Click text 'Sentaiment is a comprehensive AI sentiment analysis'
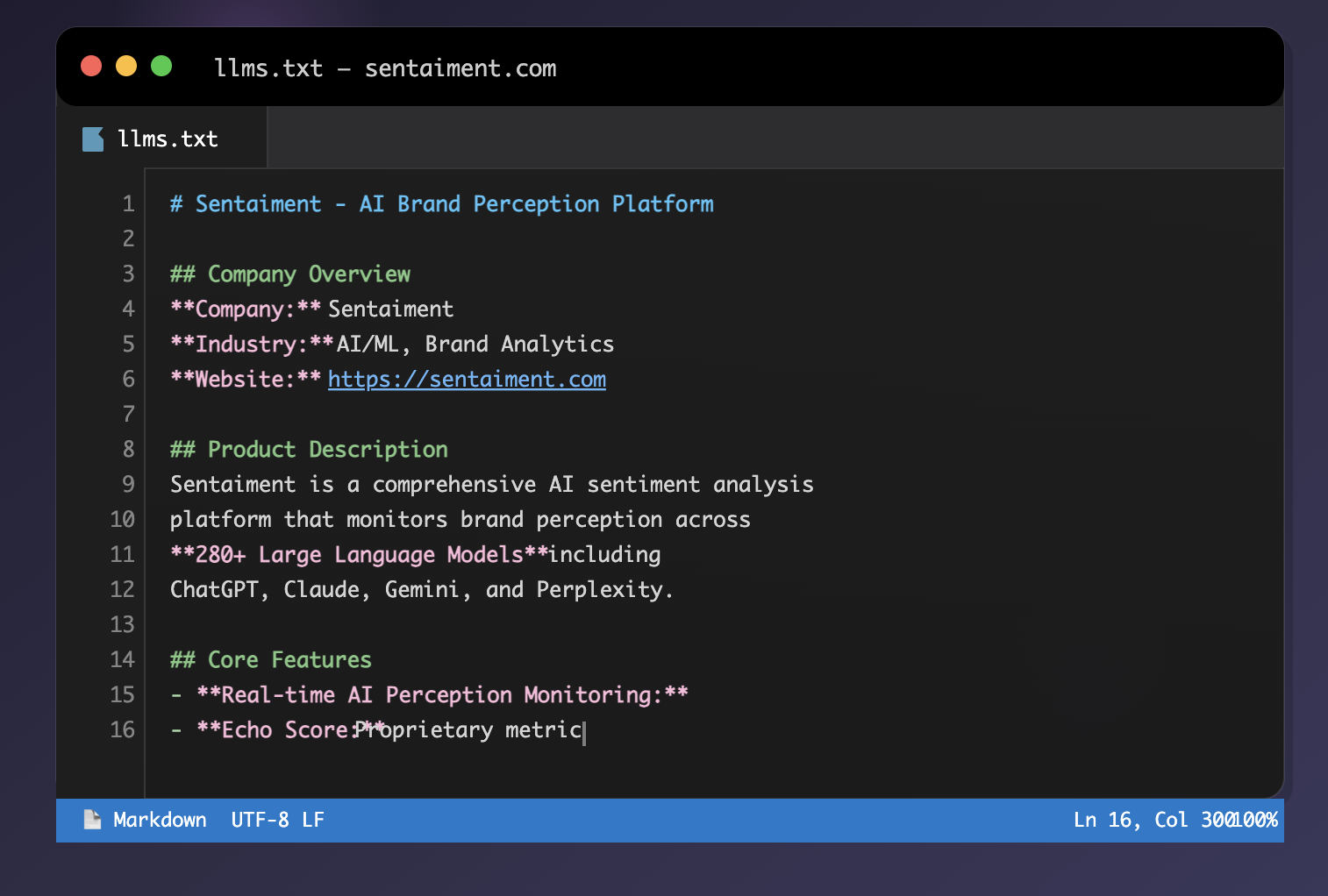The width and height of the screenshot is (1328, 896). click(492, 485)
